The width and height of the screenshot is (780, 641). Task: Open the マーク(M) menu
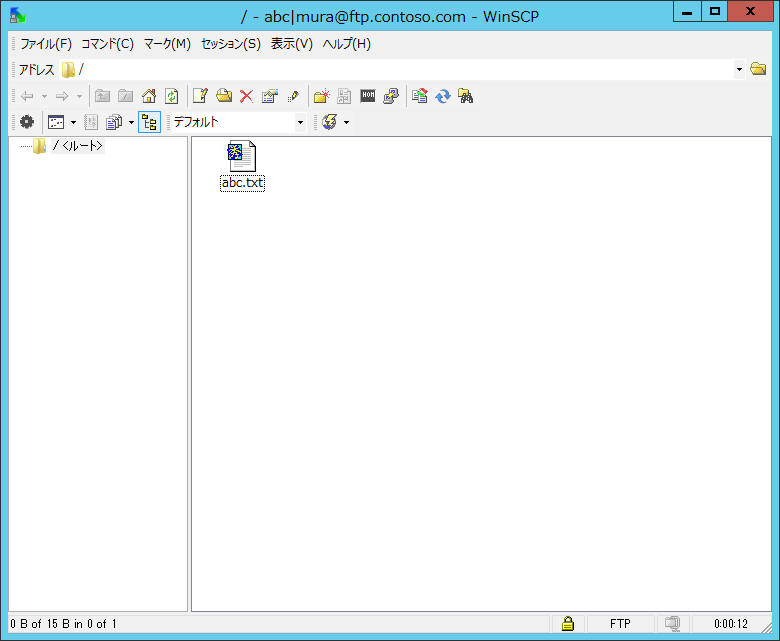[x=167, y=44]
